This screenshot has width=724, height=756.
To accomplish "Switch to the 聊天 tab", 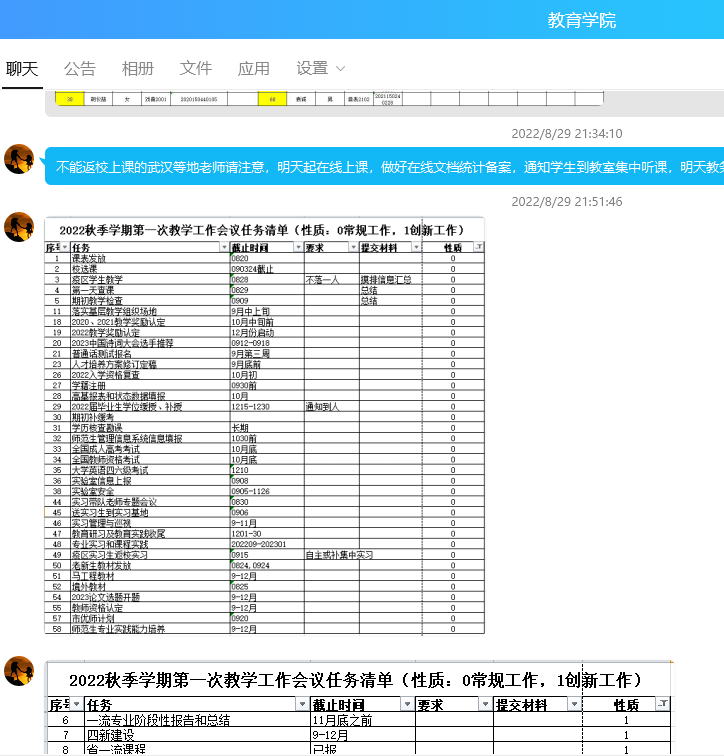I will (22, 68).
